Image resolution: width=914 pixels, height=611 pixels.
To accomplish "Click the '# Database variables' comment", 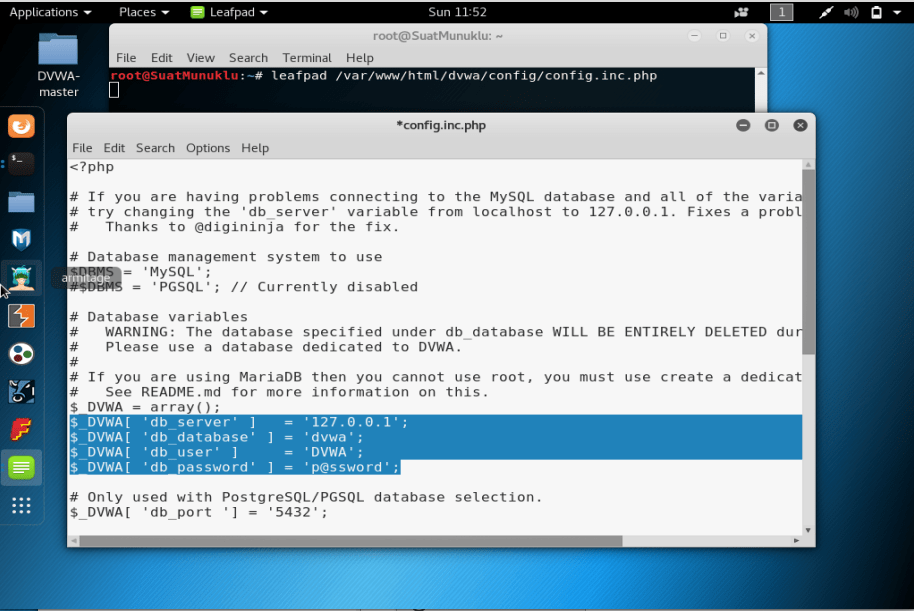I will pos(159,317).
